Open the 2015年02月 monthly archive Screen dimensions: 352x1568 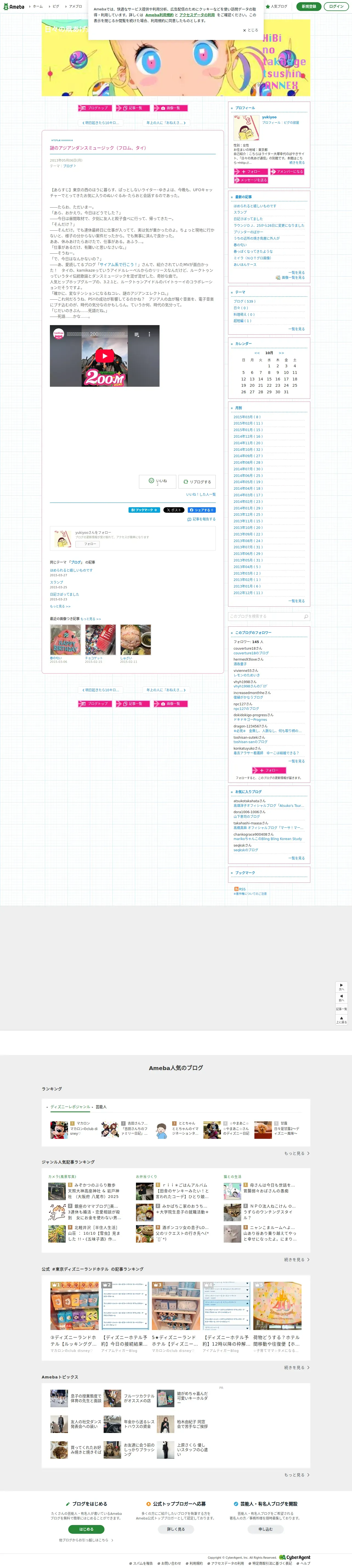coord(248,423)
